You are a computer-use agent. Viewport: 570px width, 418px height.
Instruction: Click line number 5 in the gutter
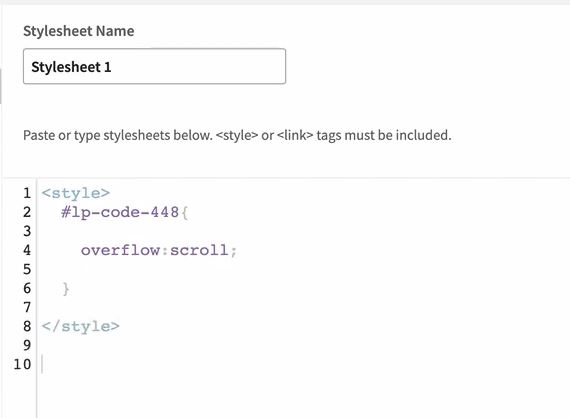27,269
